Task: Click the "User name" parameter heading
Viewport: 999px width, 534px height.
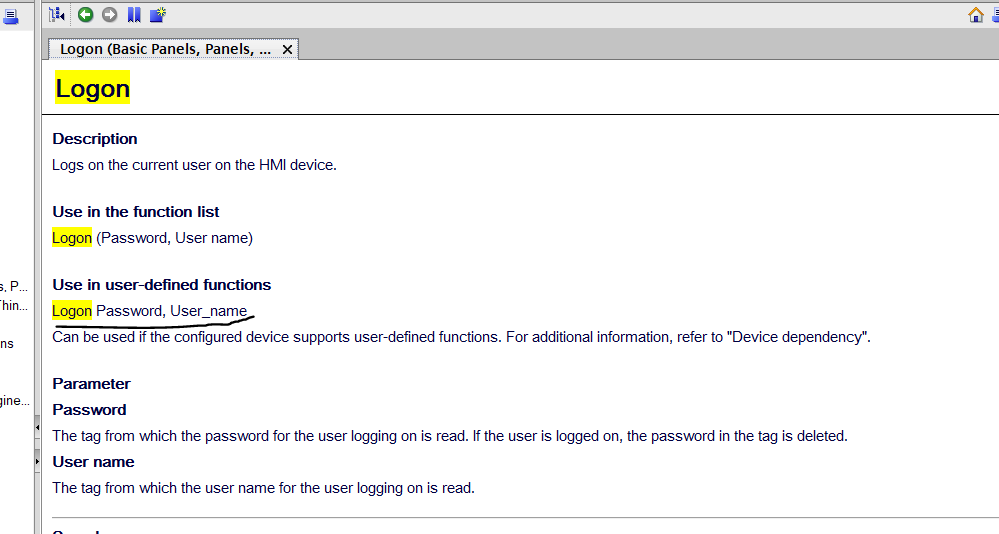Action: pyautogui.click(x=93, y=462)
